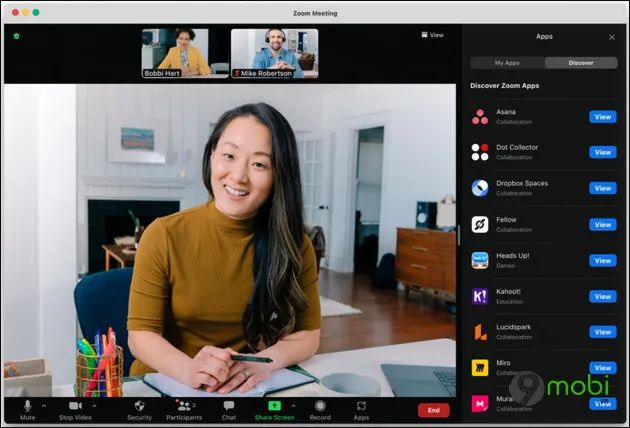The width and height of the screenshot is (630, 428).
Task: Click the Dot Collector app name
Action: tap(517, 147)
